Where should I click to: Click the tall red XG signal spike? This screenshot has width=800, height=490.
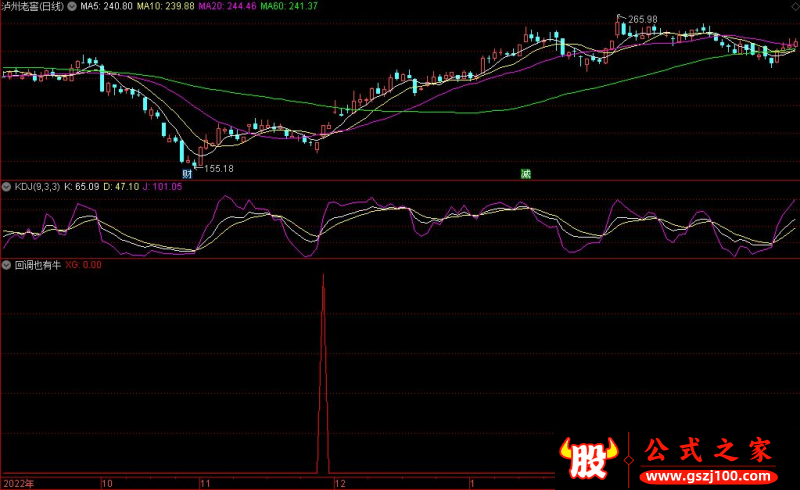pos(322,370)
